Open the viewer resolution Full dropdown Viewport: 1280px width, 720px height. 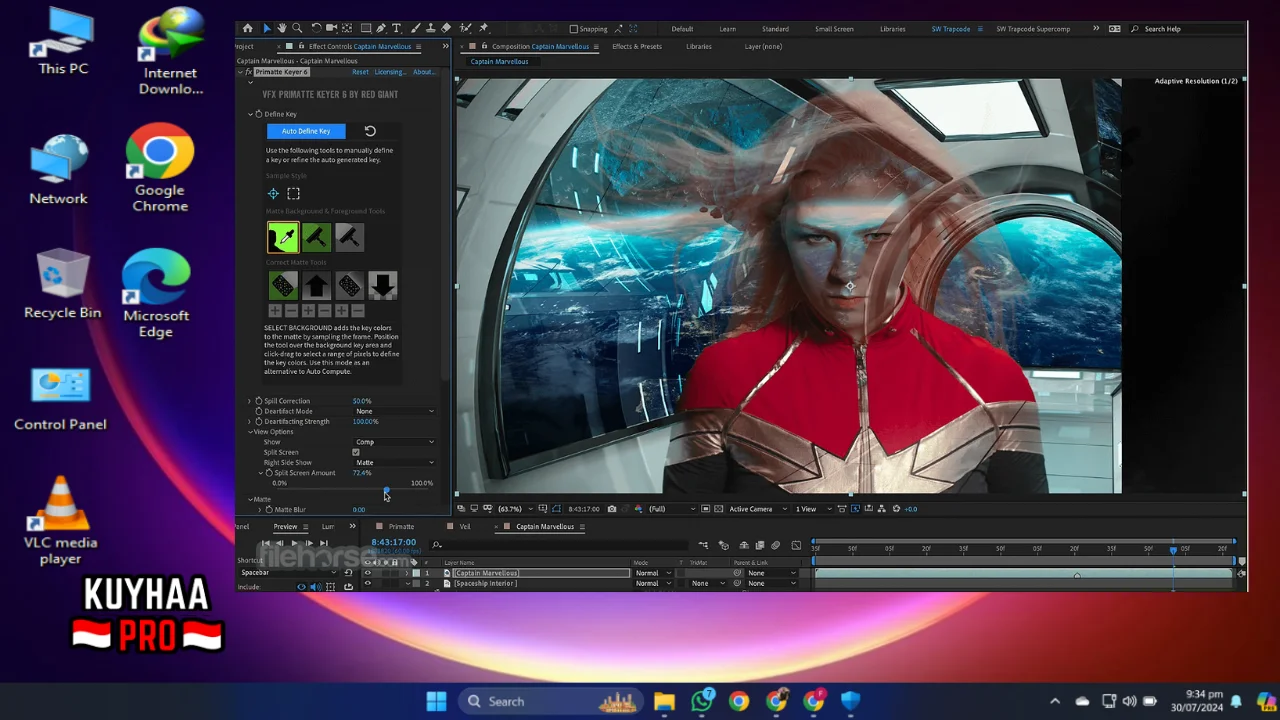[672, 509]
